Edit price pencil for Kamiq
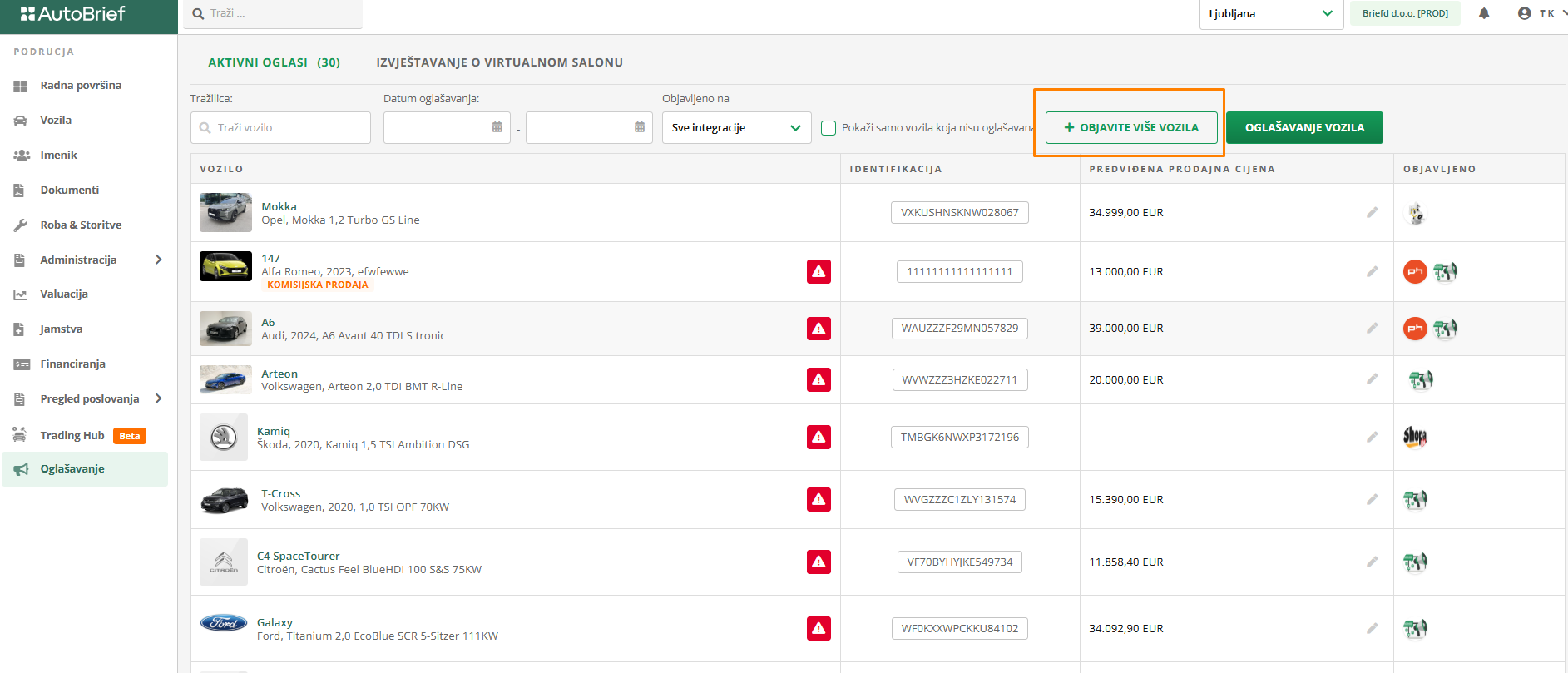The image size is (1568, 673). click(x=1373, y=437)
